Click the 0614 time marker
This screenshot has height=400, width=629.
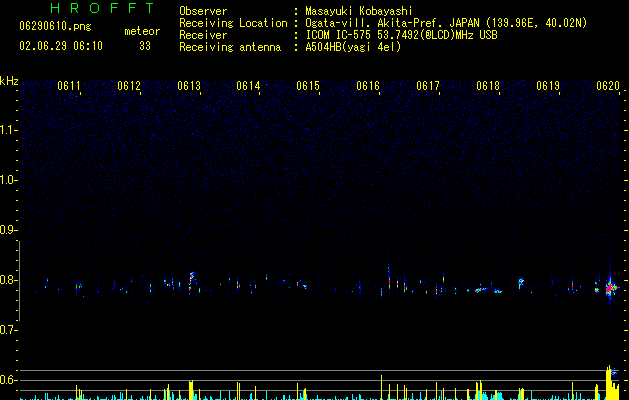(248, 86)
